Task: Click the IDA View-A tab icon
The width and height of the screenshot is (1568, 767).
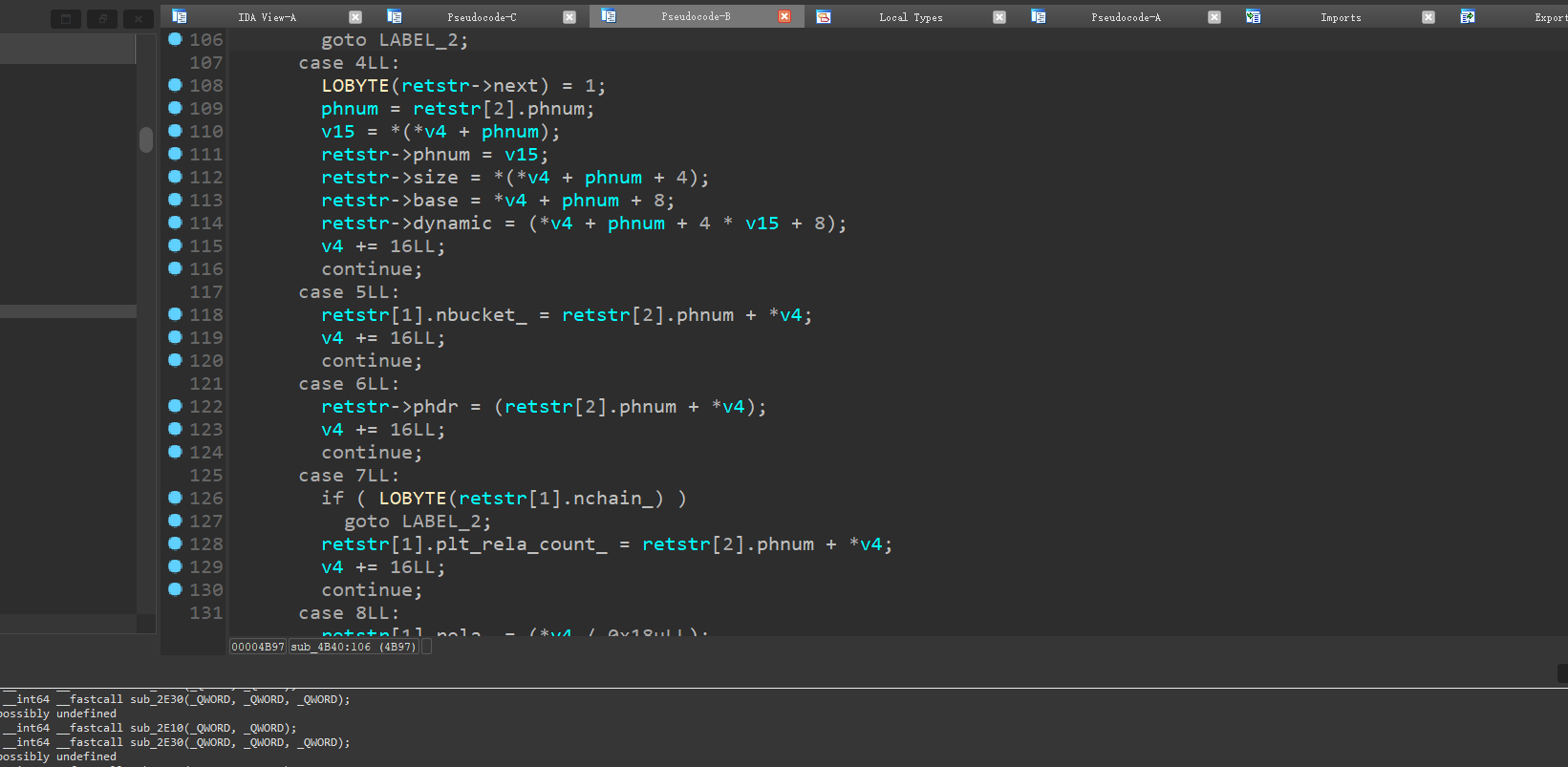Action: tap(179, 16)
